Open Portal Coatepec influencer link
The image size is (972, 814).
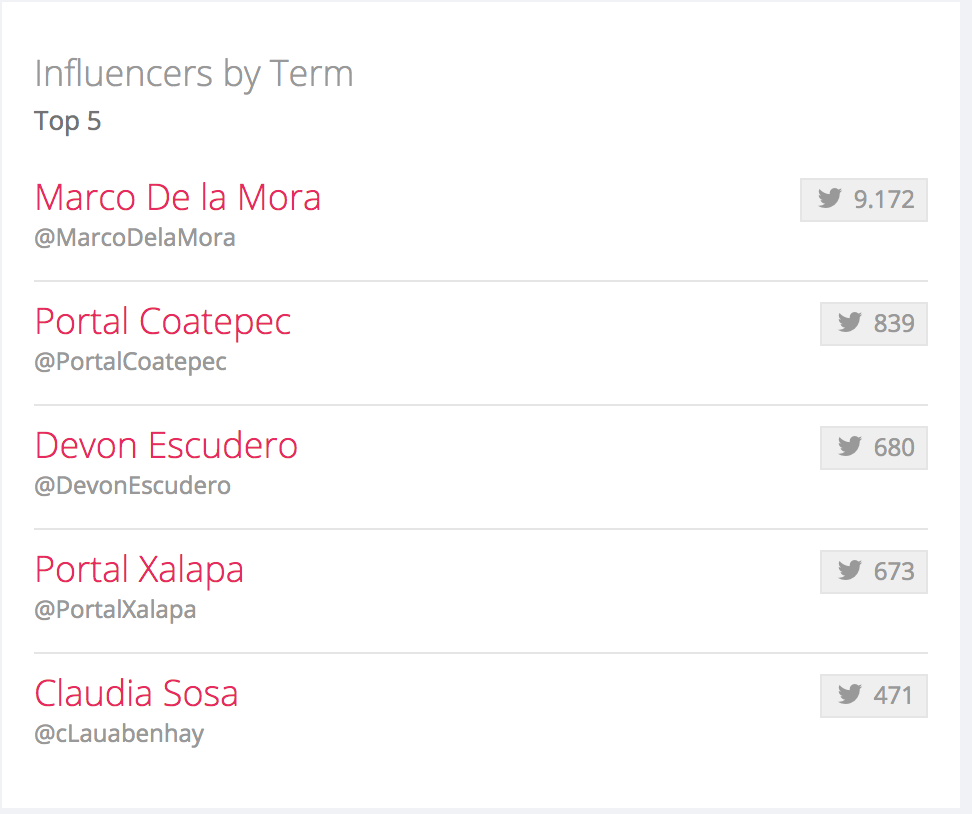point(163,321)
